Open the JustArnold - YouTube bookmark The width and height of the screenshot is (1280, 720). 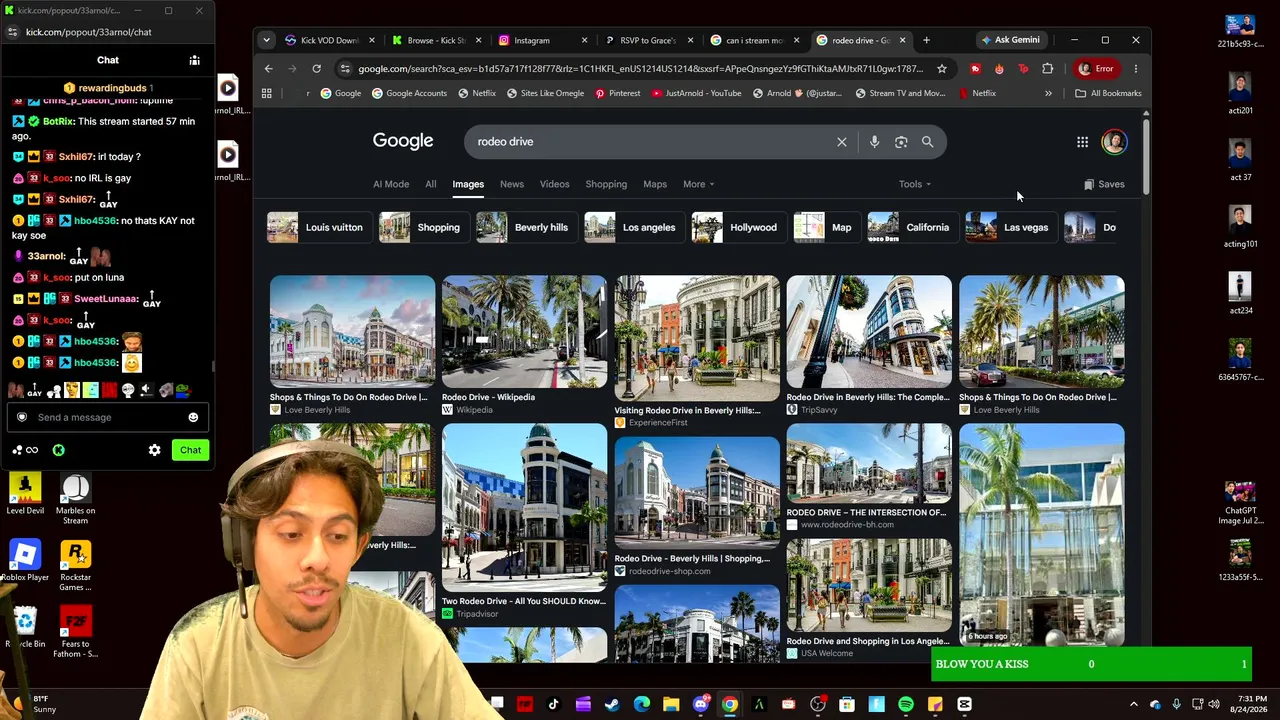click(696, 93)
